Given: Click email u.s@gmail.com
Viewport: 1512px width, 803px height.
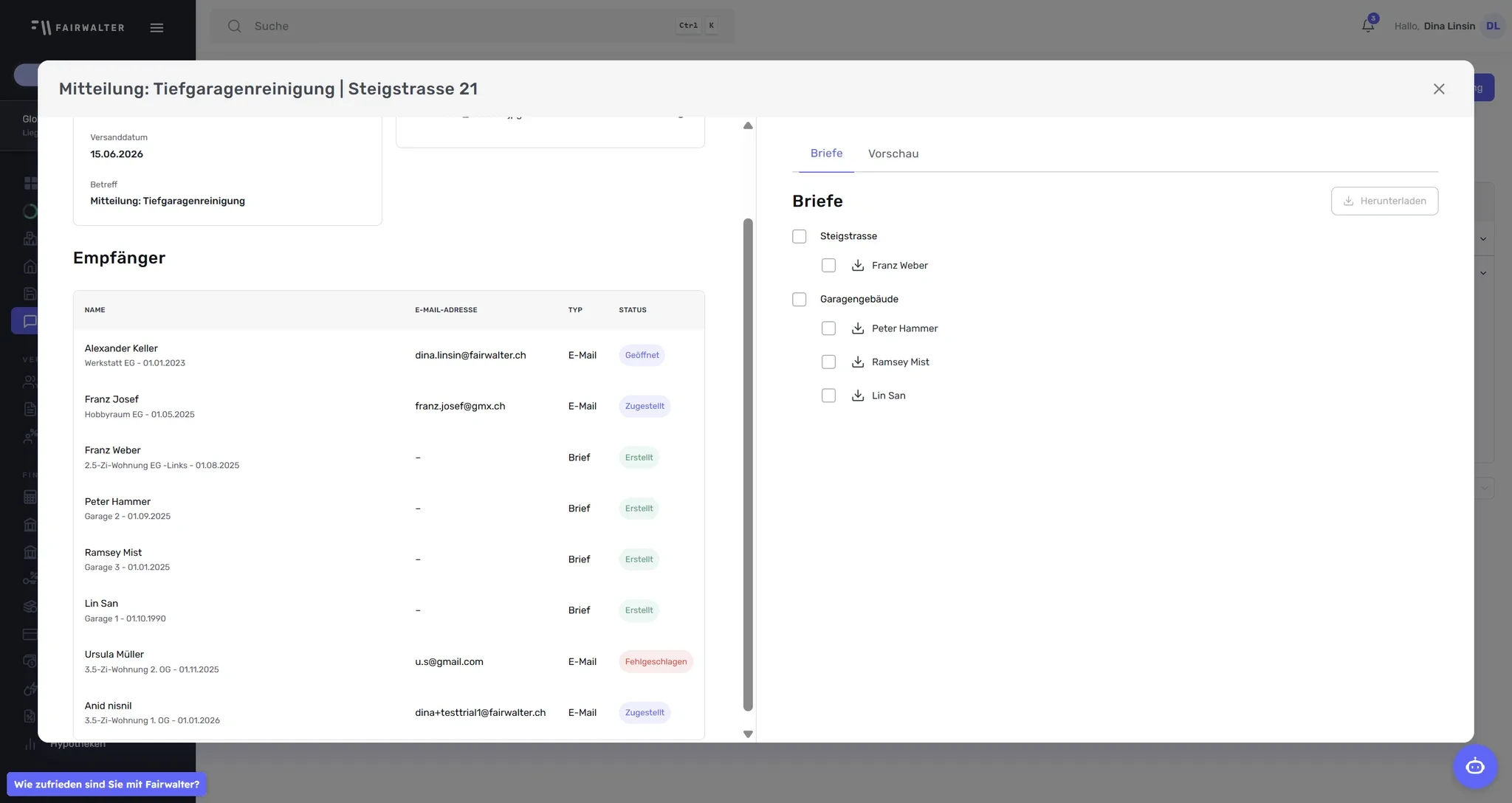Looking at the screenshot, I should [449, 662].
